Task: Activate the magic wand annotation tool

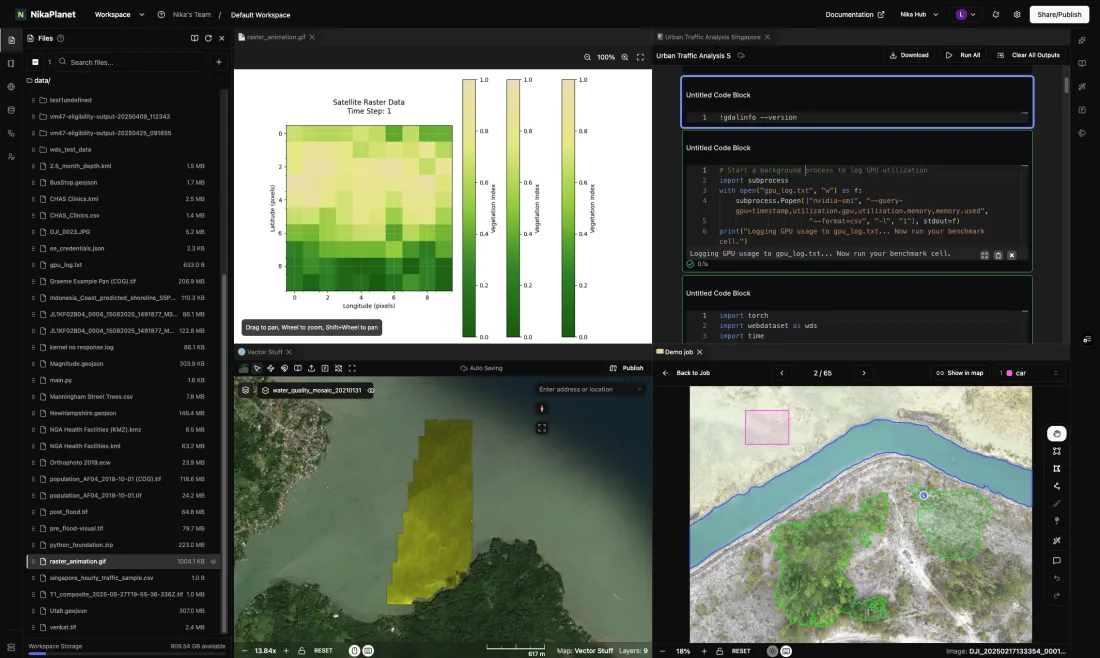Action: [x=1057, y=540]
